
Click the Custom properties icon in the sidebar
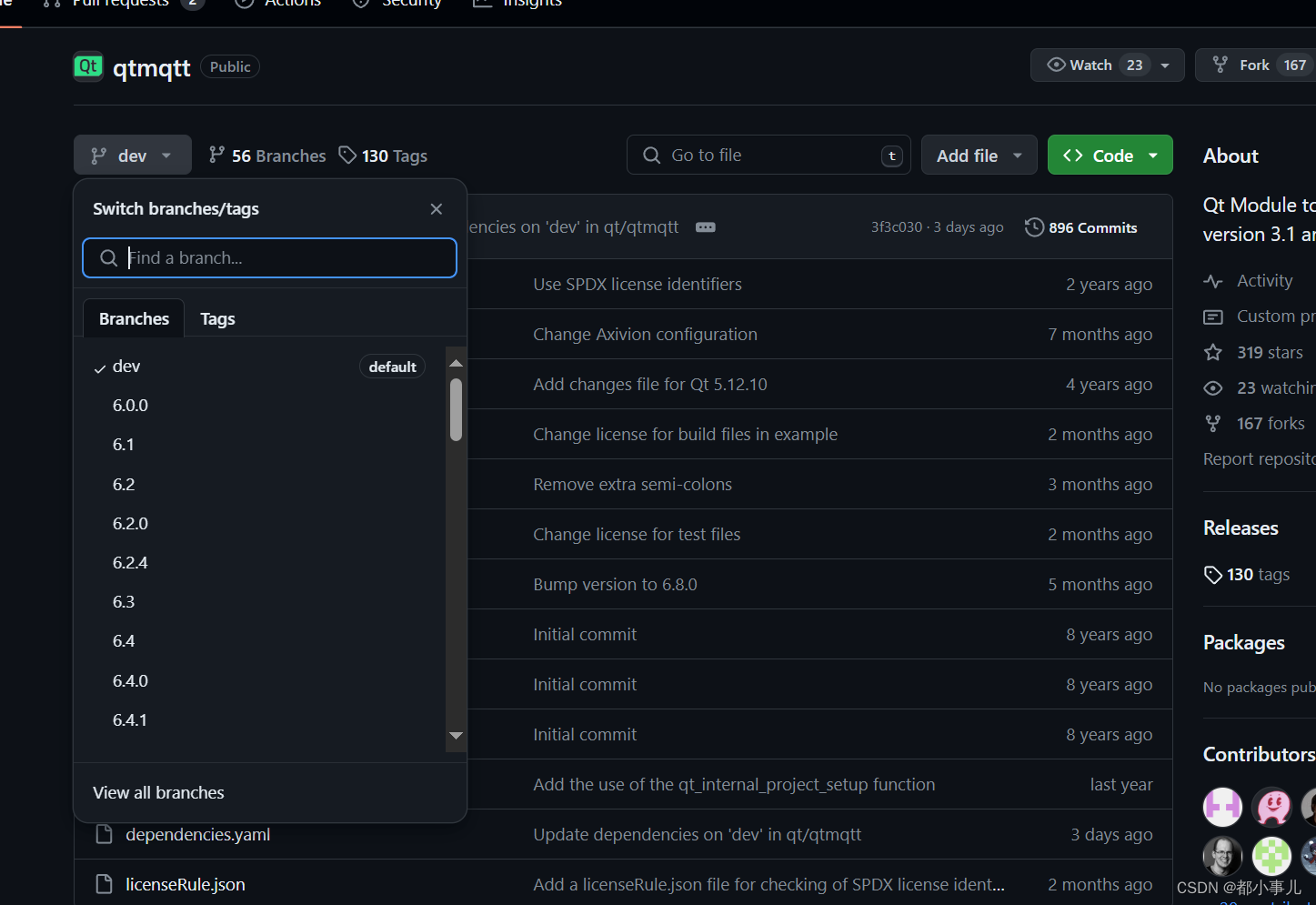1213,316
